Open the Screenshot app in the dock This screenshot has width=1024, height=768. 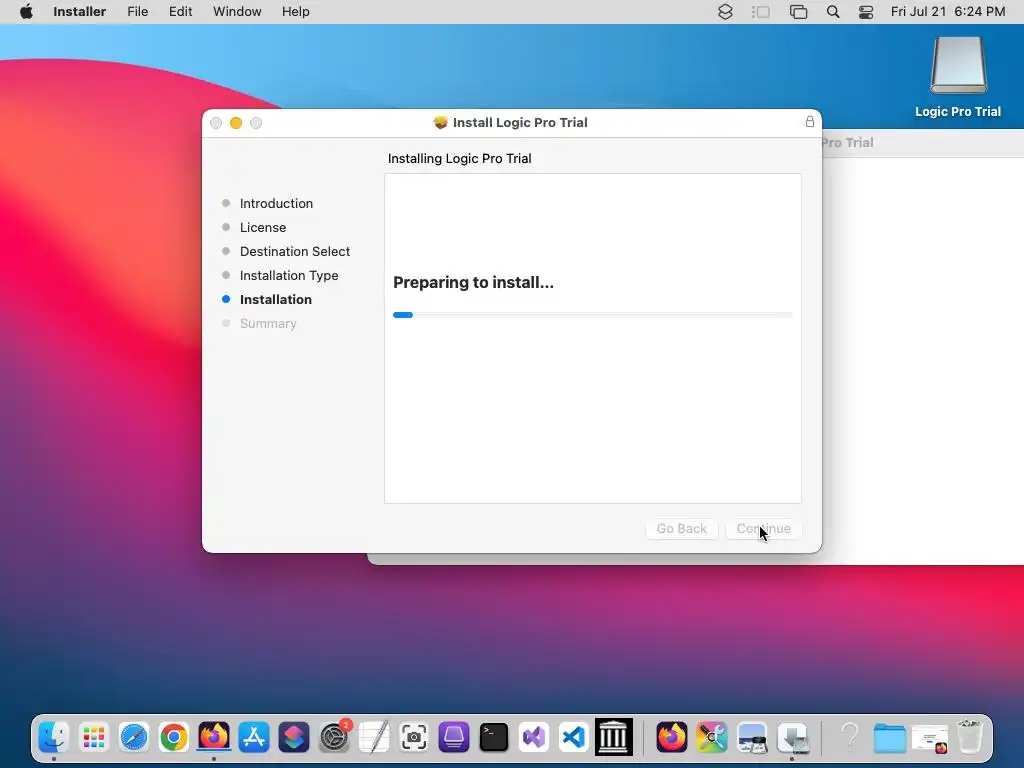coord(414,737)
